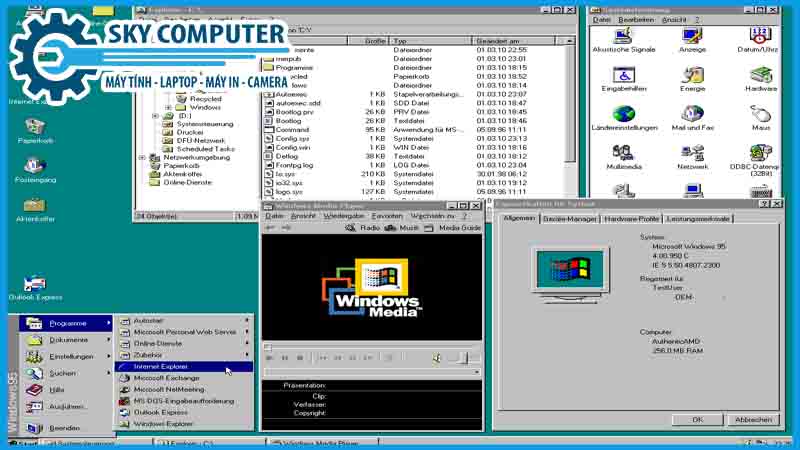Switch to the Hardware-Profile tab
The image size is (800, 450).
pos(631,219)
